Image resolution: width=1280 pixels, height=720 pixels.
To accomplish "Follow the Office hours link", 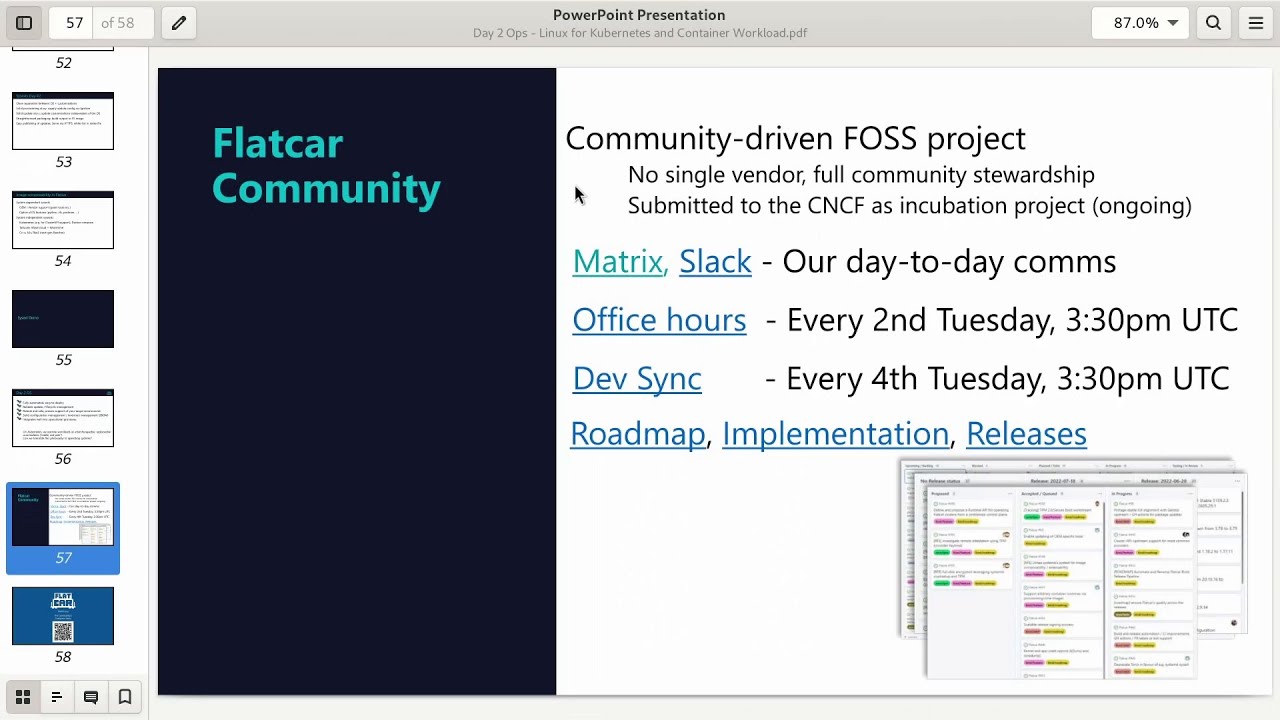I will (x=659, y=320).
